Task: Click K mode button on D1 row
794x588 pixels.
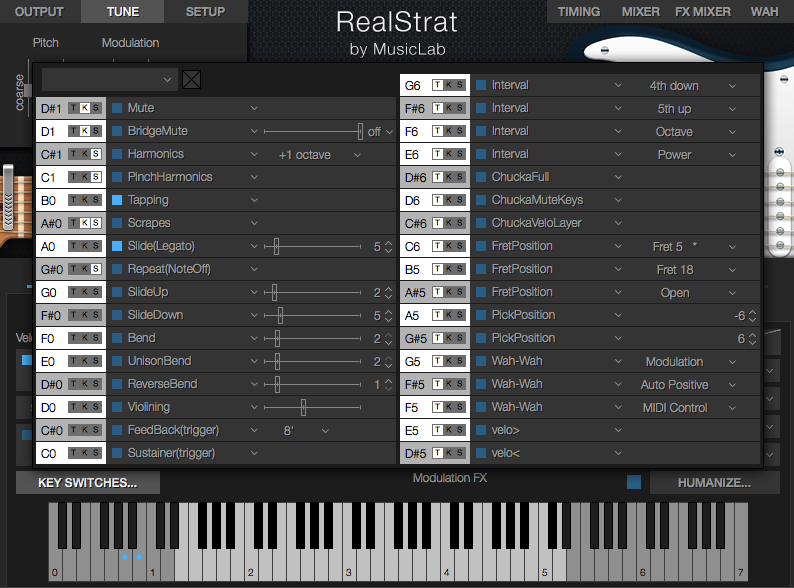Action: click(85, 131)
